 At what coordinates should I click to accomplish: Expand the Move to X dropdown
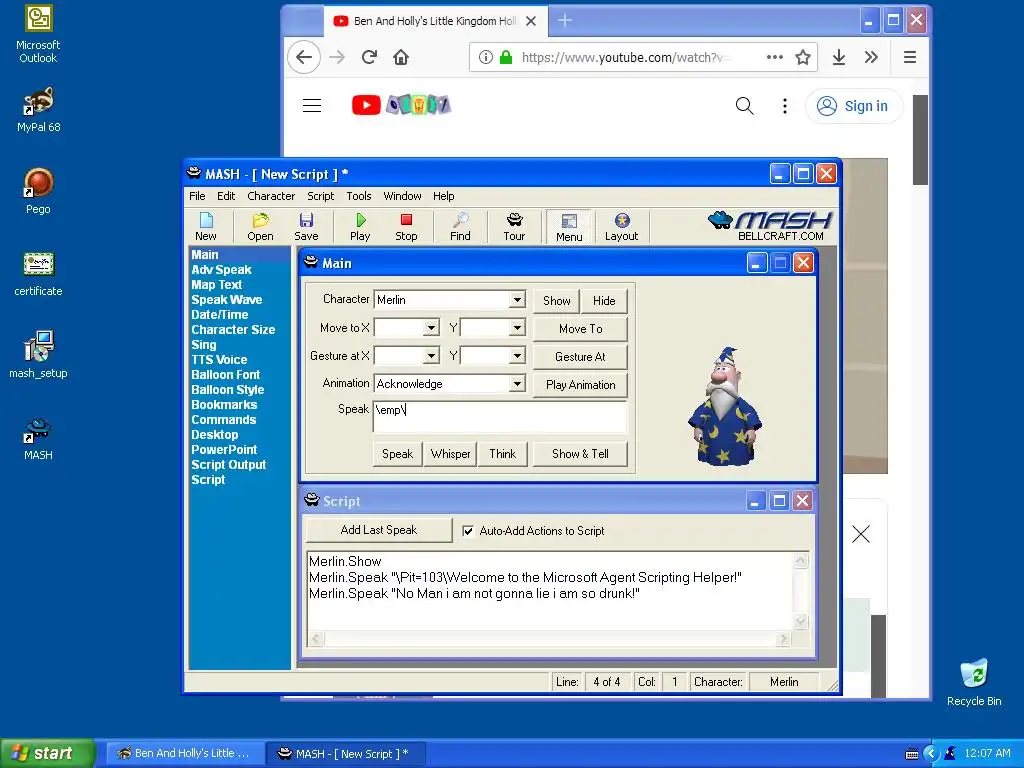[x=431, y=328]
